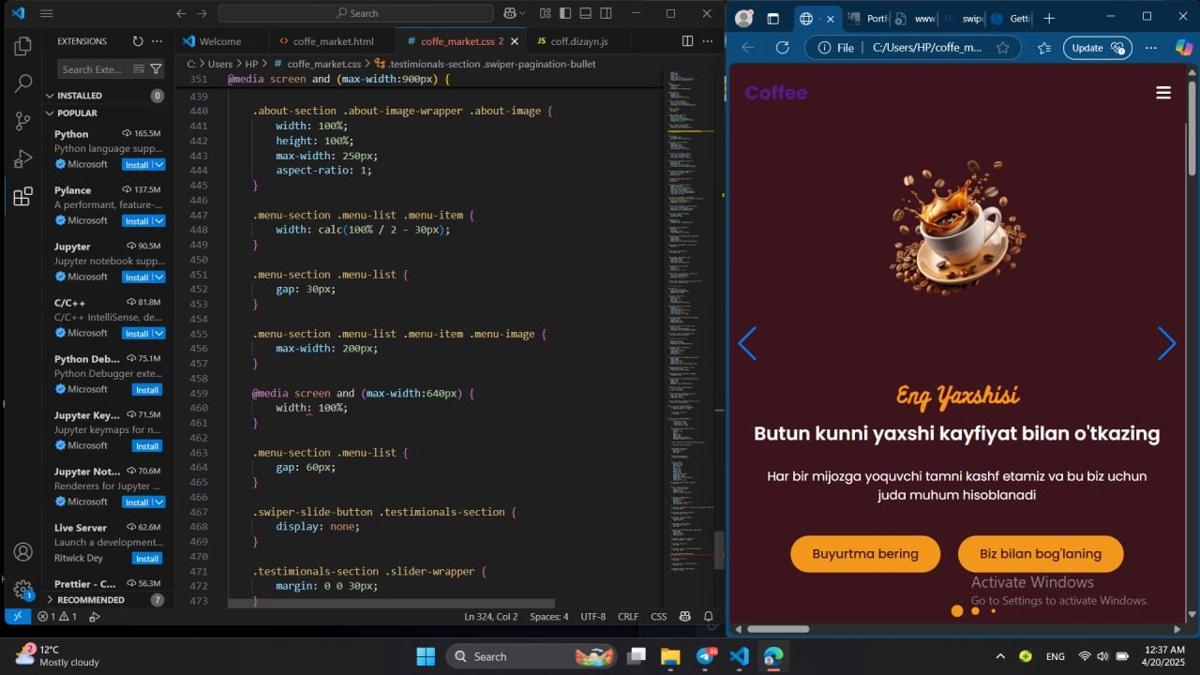Open the Search view in activity bar
1200x675 pixels.
pos(23,84)
